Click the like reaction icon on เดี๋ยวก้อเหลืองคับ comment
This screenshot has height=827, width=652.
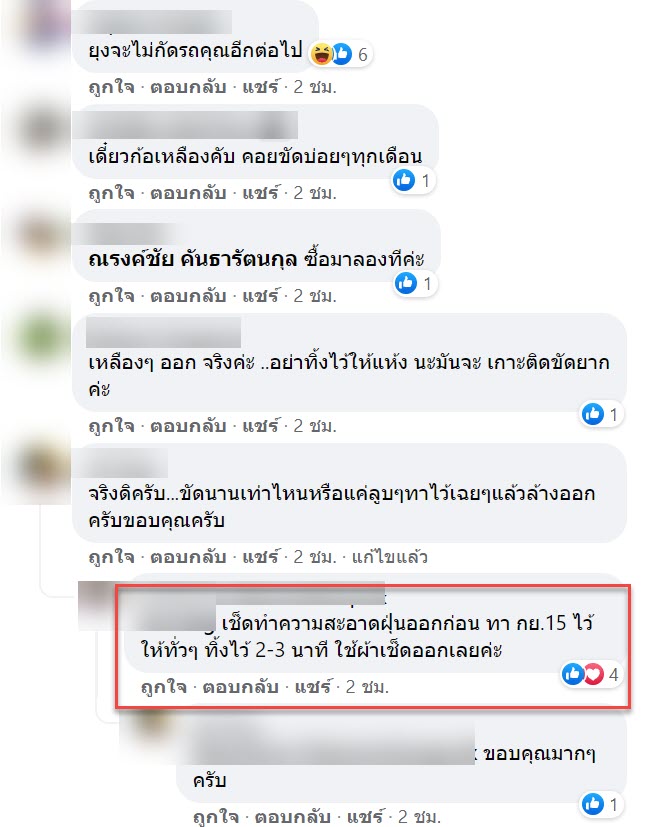point(404,180)
